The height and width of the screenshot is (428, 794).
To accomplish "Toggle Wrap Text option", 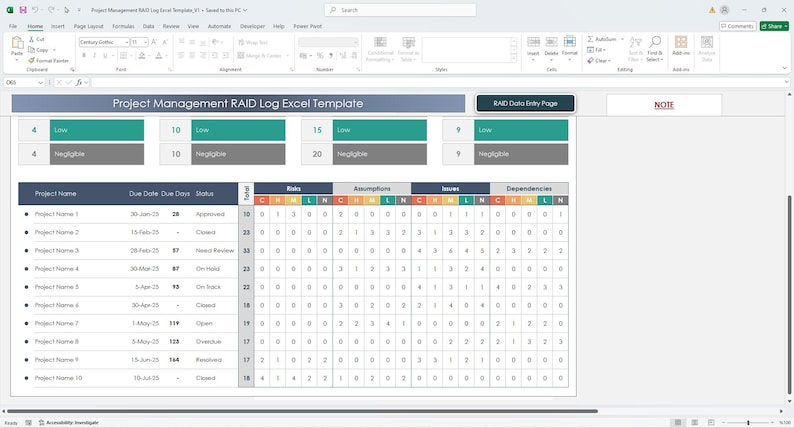I will (x=253, y=43).
